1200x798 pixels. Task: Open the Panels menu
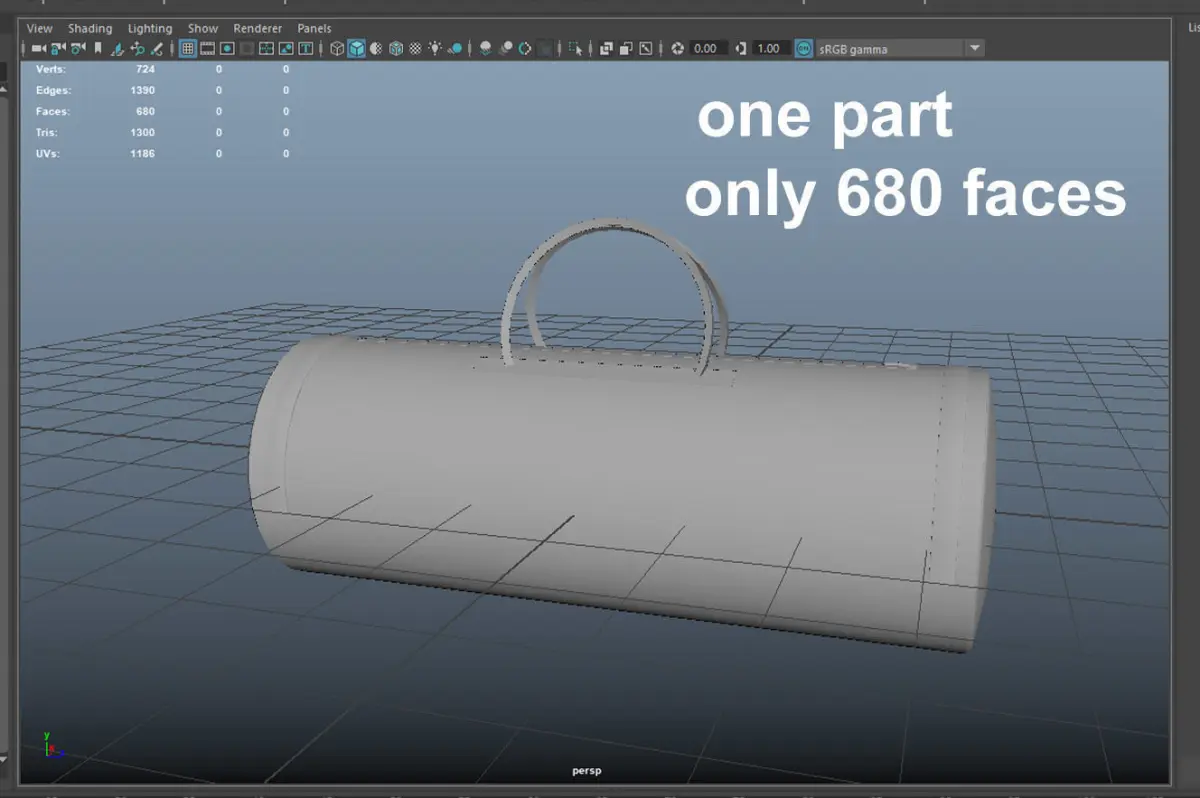(314, 28)
